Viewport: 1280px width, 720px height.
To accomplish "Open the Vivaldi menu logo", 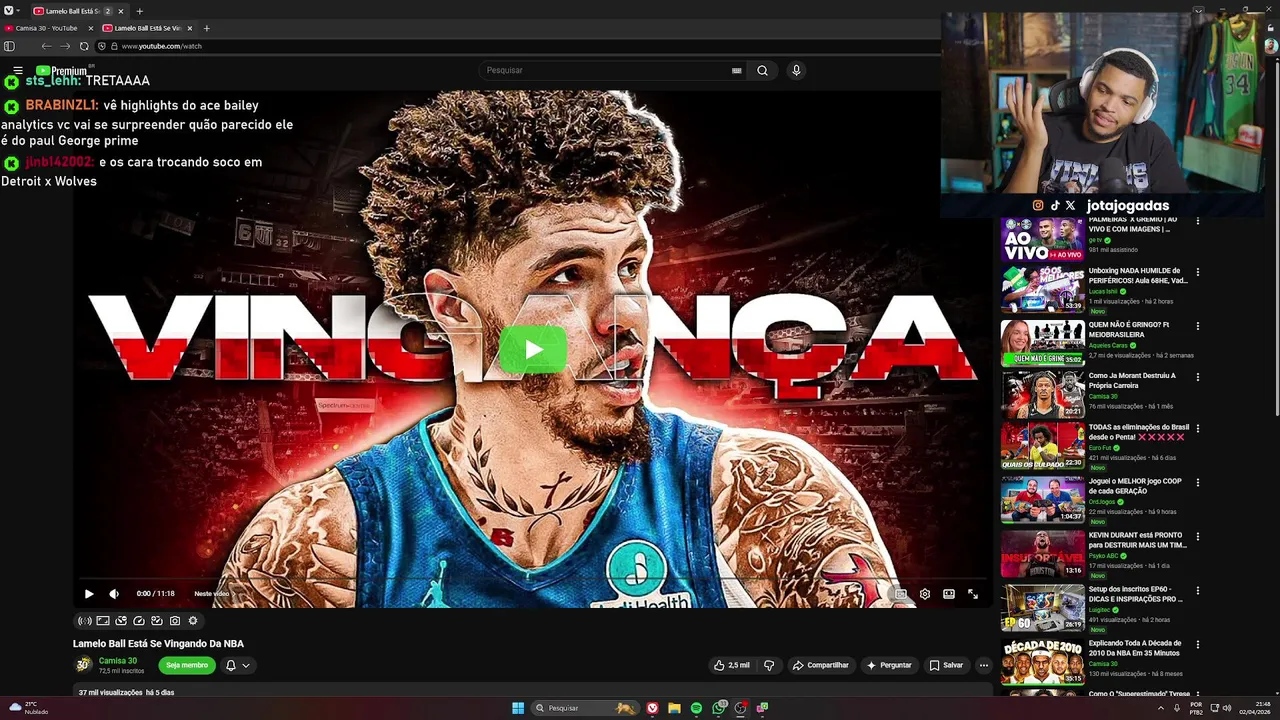I will pos(8,10).
